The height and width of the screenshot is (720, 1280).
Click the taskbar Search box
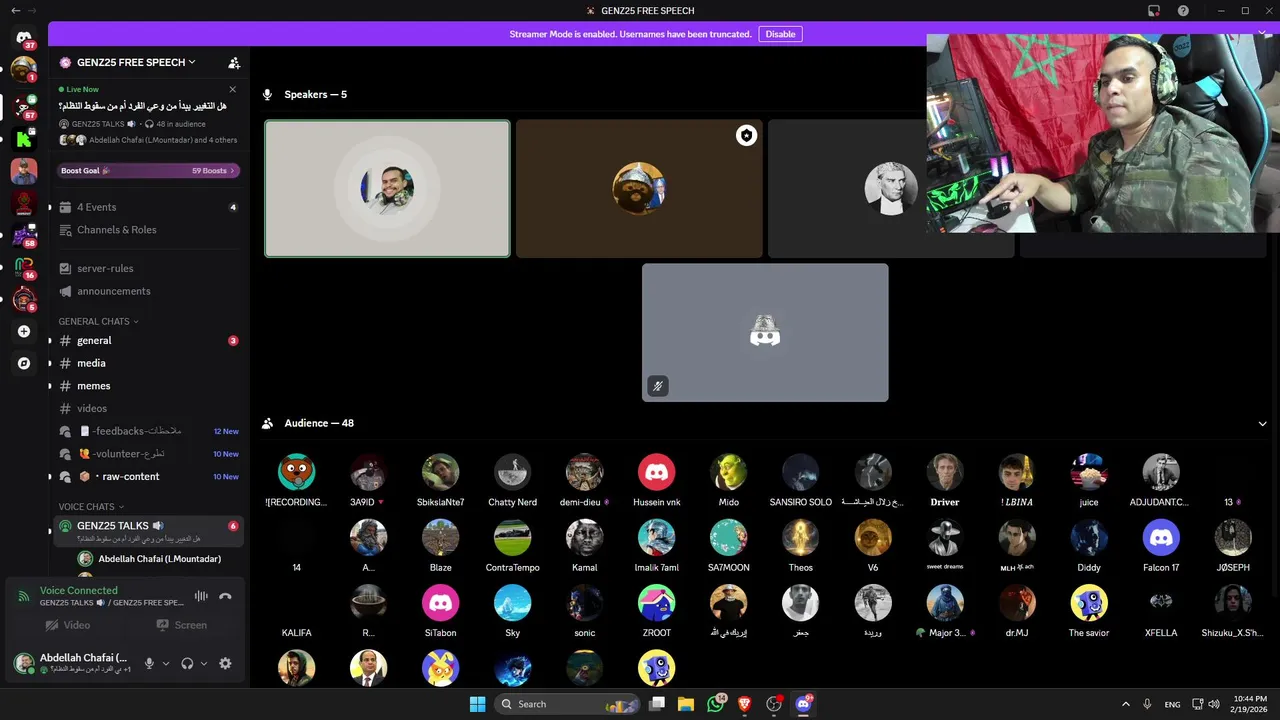567,704
